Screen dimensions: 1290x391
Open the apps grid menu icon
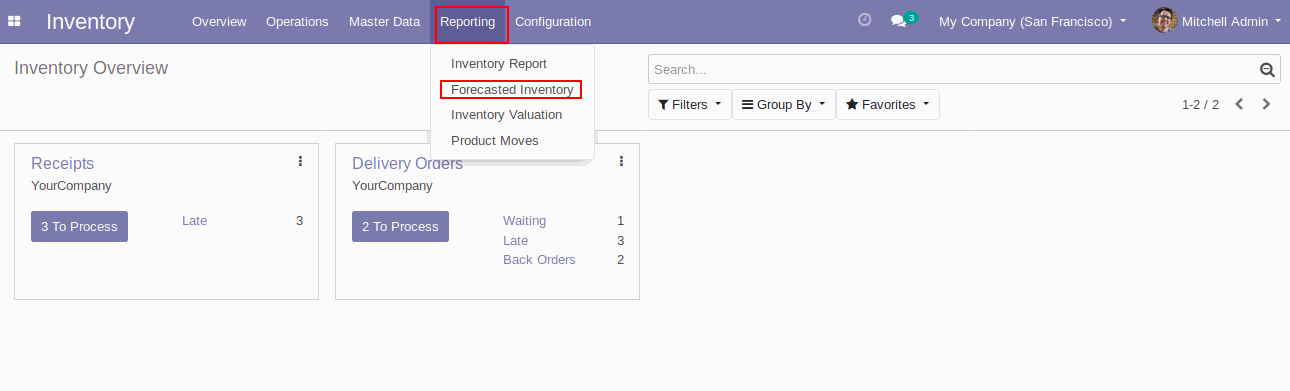(x=14, y=21)
